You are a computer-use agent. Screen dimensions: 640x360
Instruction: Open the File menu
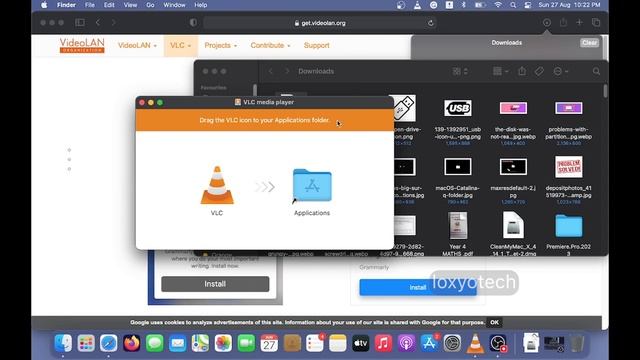90,5
